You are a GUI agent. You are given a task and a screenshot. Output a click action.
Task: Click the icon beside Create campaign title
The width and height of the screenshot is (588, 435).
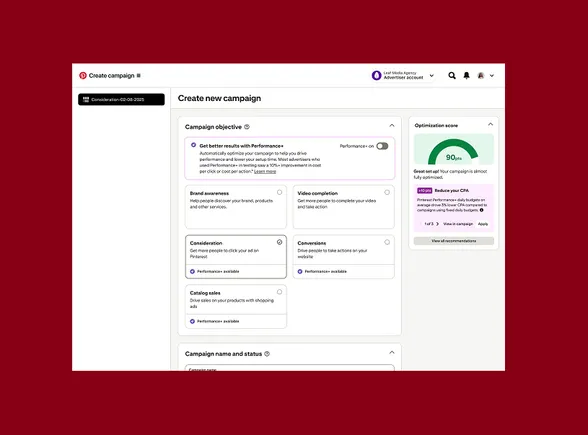click(138, 75)
